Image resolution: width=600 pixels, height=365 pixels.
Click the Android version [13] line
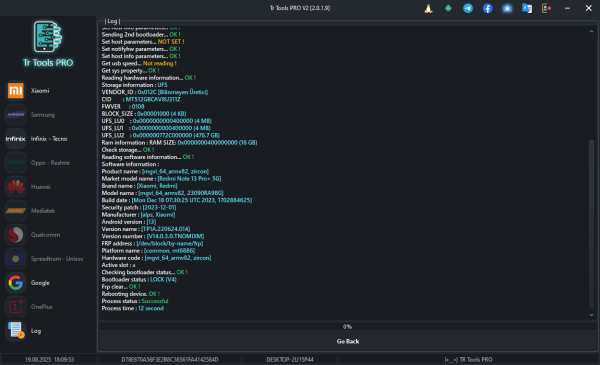pyautogui.click(x=129, y=222)
